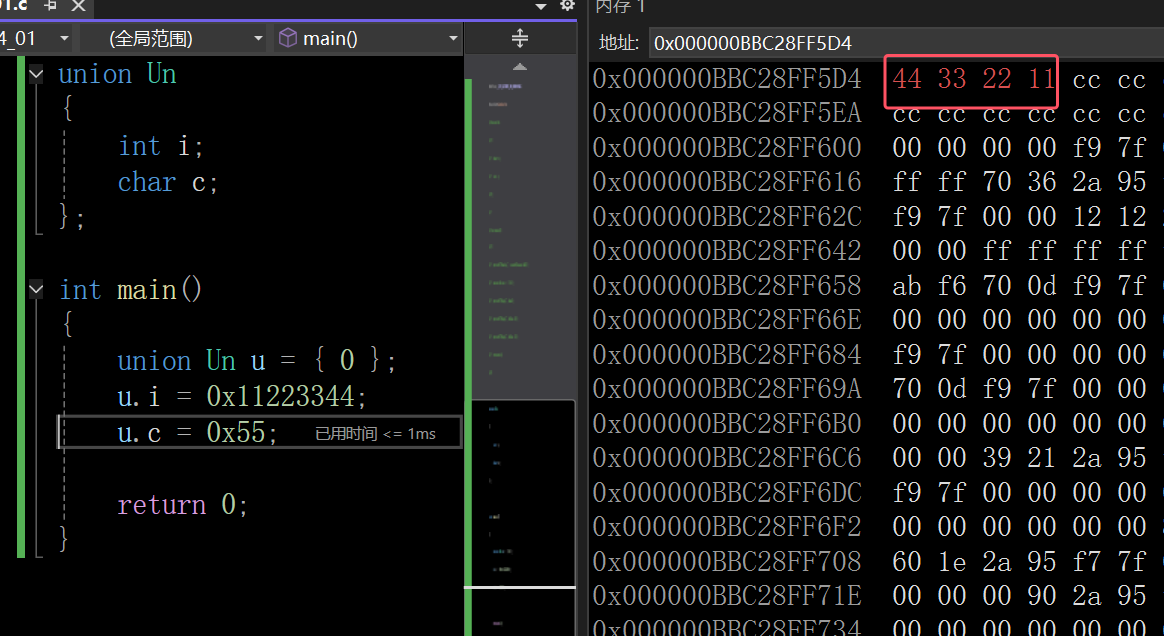Image resolution: width=1164 pixels, height=636 pixels.
Task: Click memory row address 0x000000BBC28FF642
Action: [x=727, y=251]
